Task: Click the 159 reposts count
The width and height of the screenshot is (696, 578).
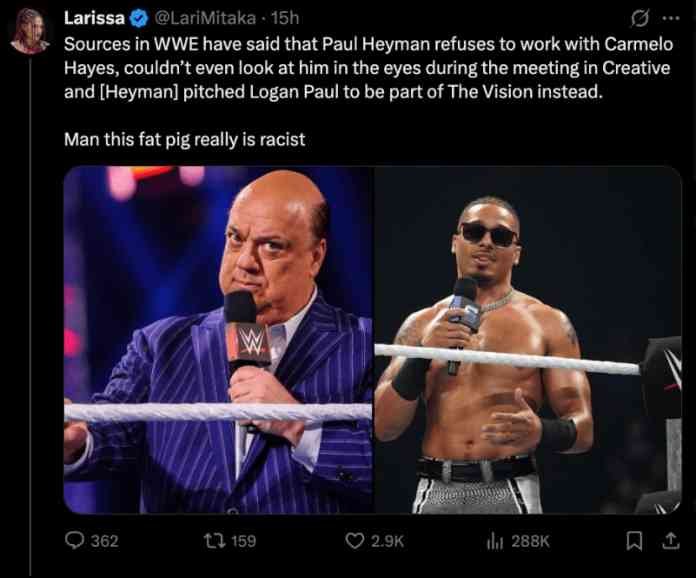Action: (x=243, y=541)
